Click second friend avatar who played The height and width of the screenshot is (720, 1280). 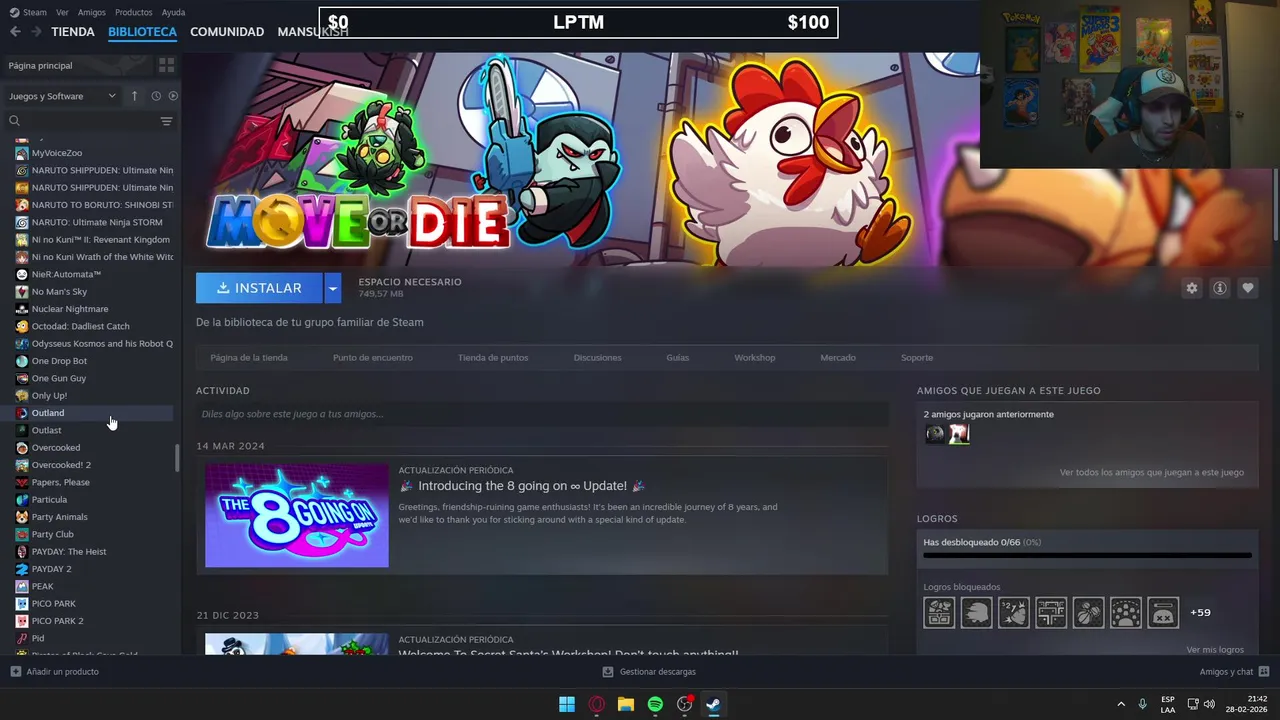[959, 434]
